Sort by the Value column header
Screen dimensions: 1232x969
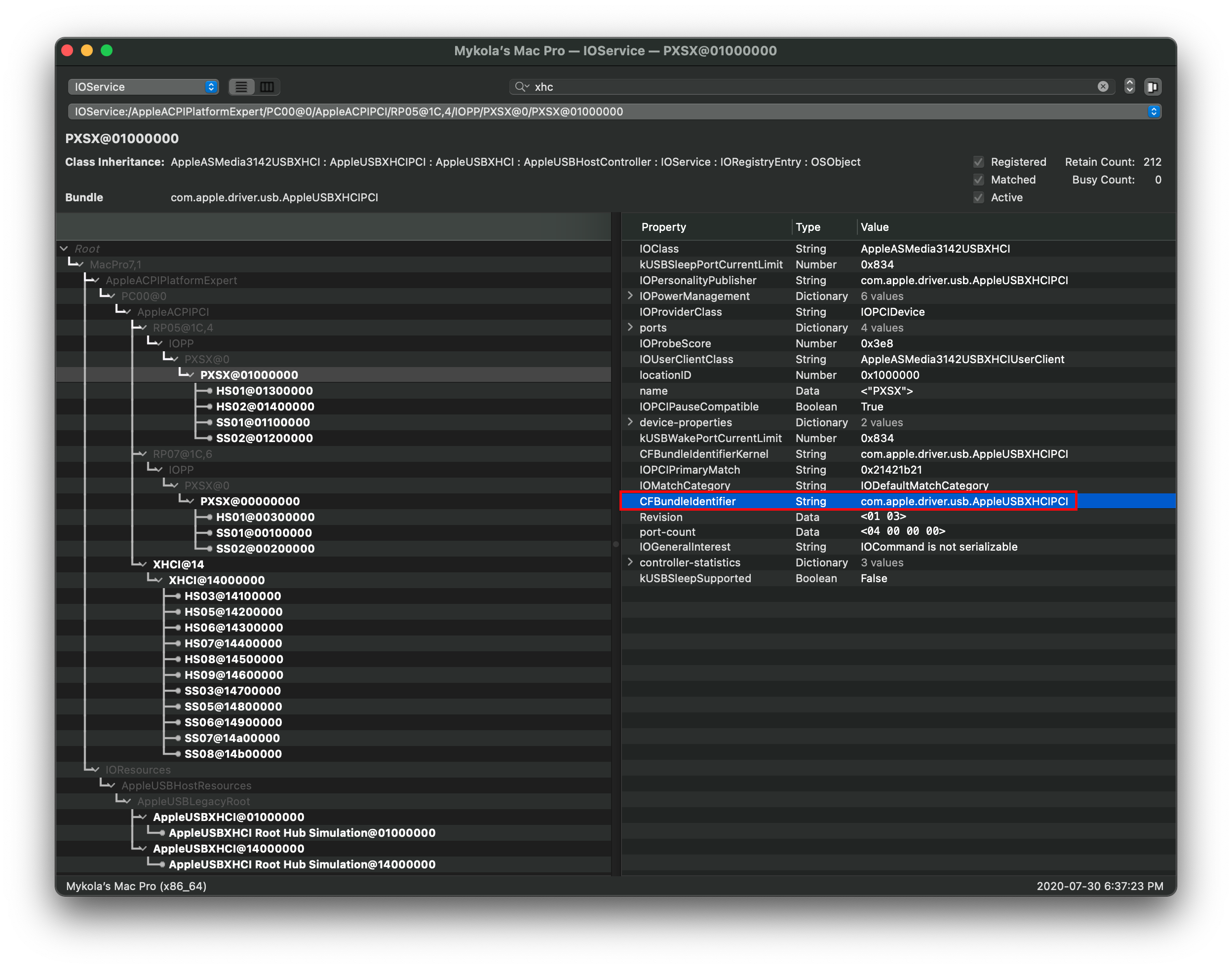tap(874, 227)
